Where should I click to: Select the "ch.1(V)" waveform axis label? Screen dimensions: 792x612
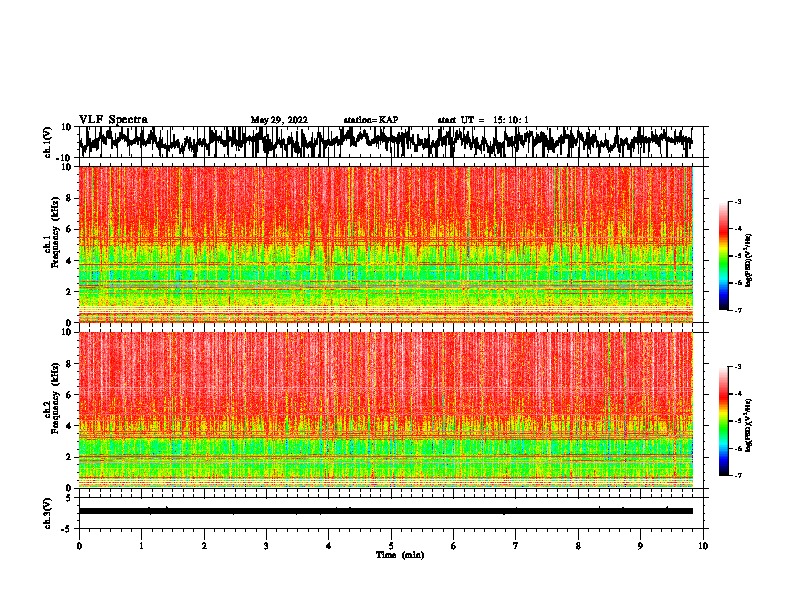pos(49,142)
